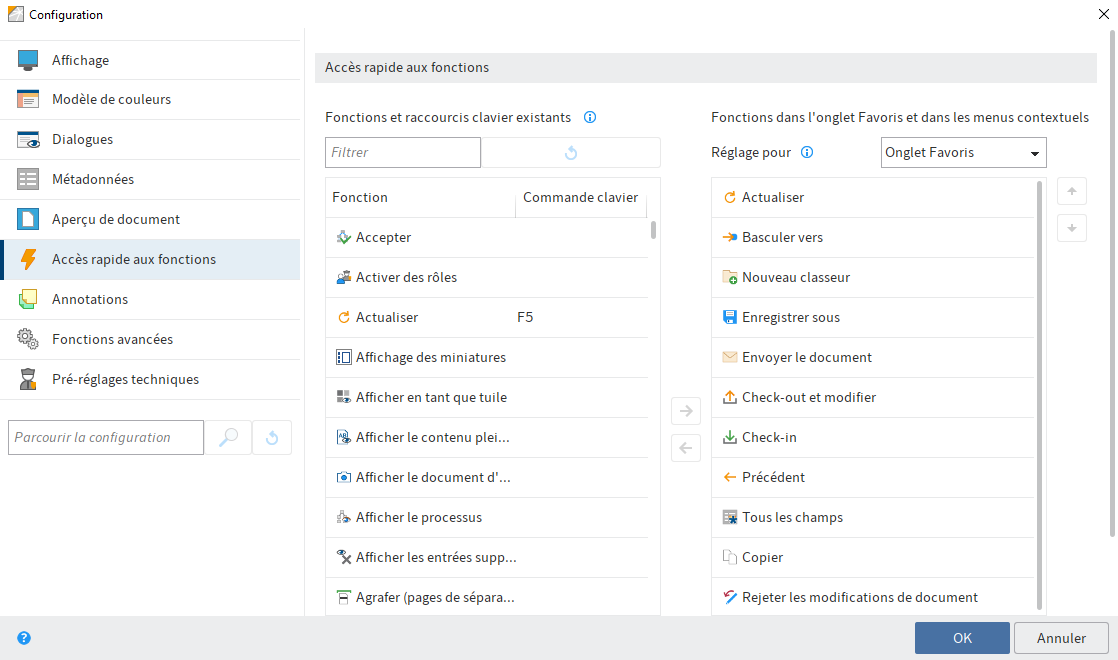Click the reset icon next to configuration search

tap(271, 437)
